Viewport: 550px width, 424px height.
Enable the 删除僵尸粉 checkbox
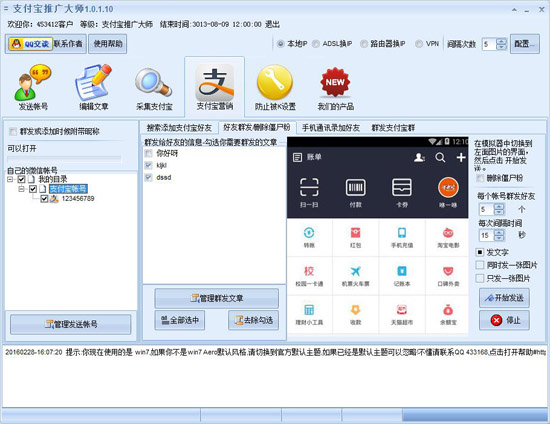click(x=479, y=178)
